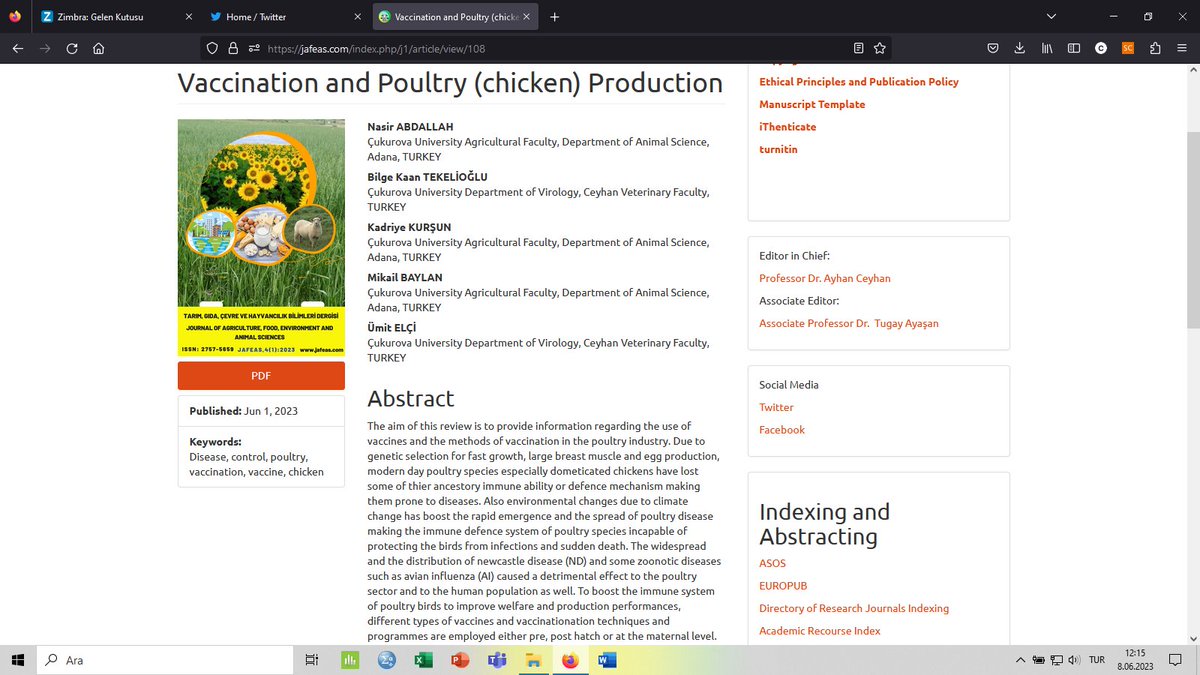Open the Firefox application menu
This screenshot has width=1200, height=675.
click(1182, 48)
